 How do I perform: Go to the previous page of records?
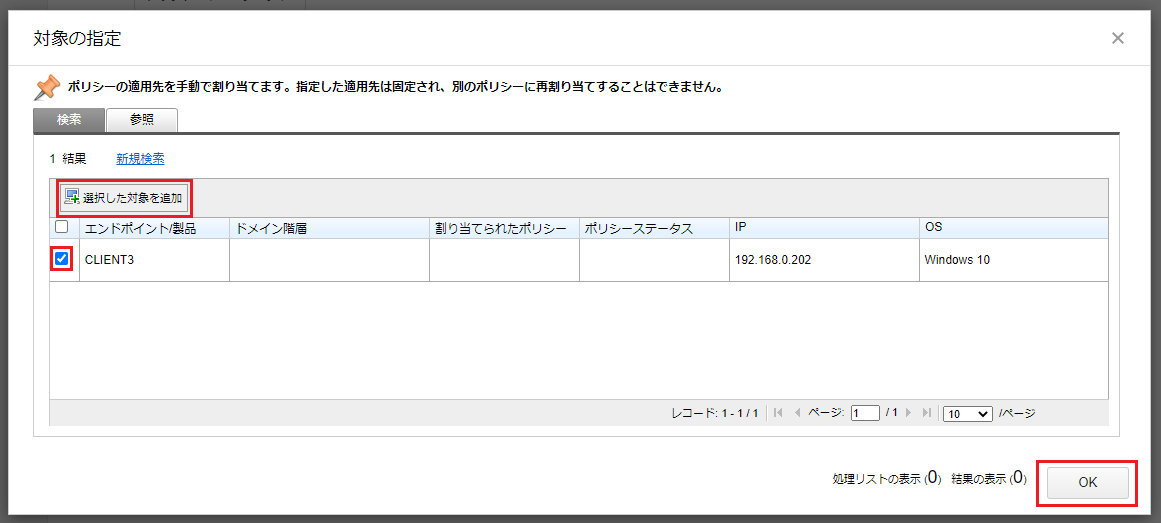[x=797, y=413]
